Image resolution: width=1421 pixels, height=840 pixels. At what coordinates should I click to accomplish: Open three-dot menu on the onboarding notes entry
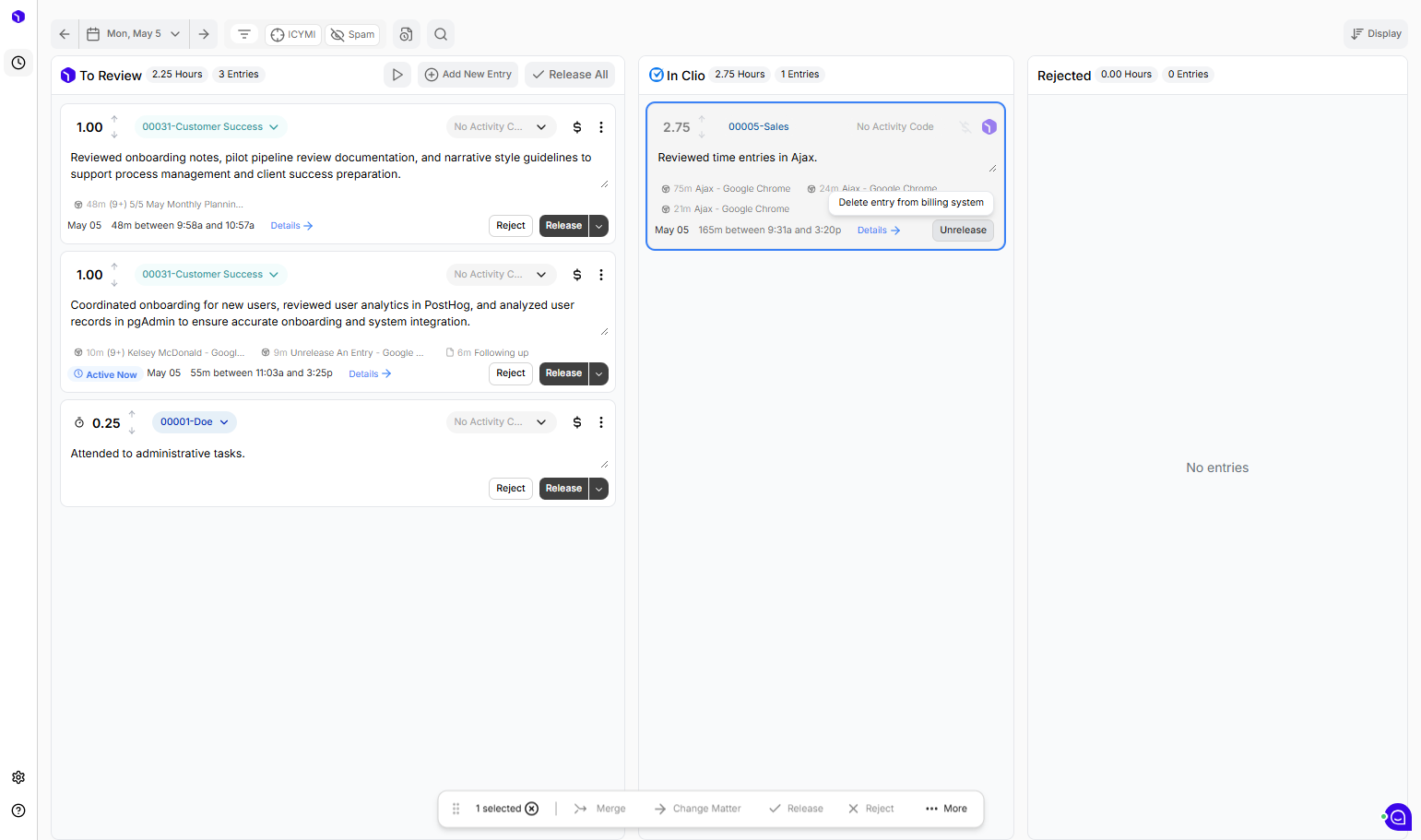(x=601, y=127)
